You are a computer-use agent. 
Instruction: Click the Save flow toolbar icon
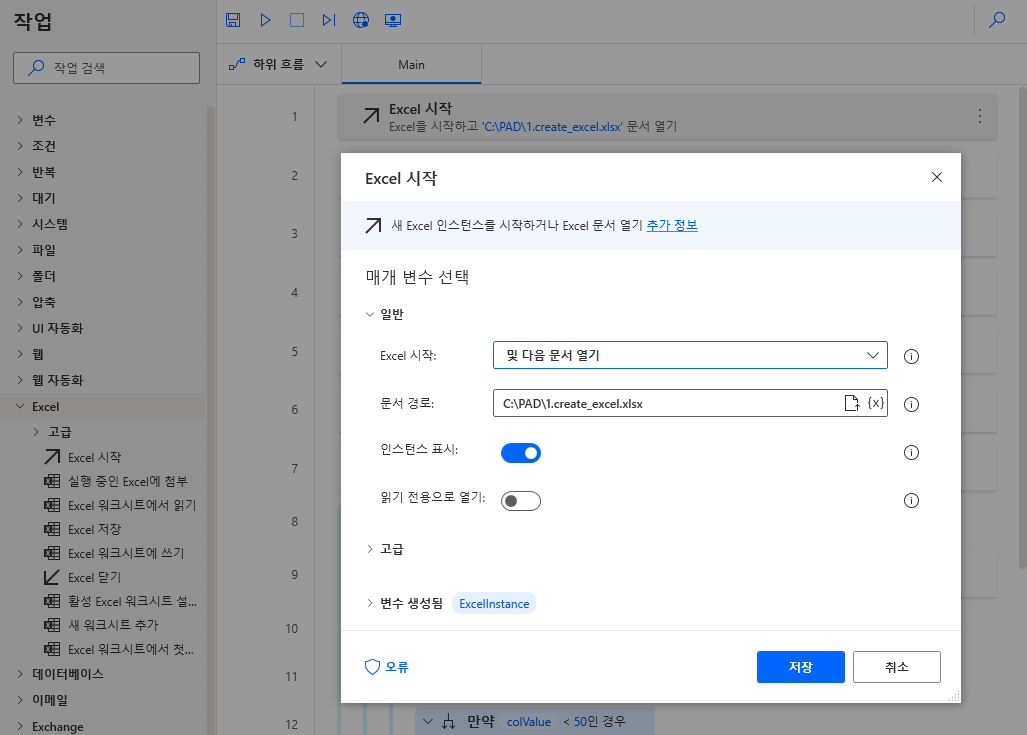233,20
